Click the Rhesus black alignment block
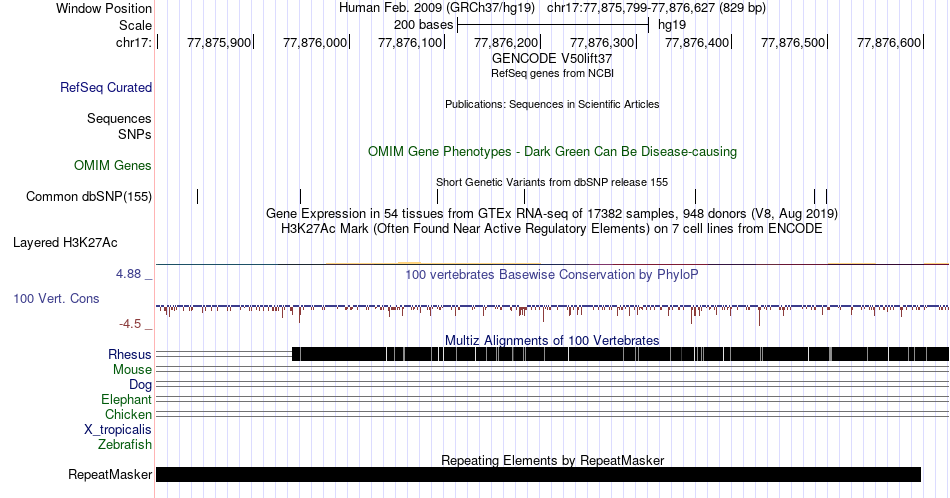Screen dimensions: 950x498 pos(620,354)
